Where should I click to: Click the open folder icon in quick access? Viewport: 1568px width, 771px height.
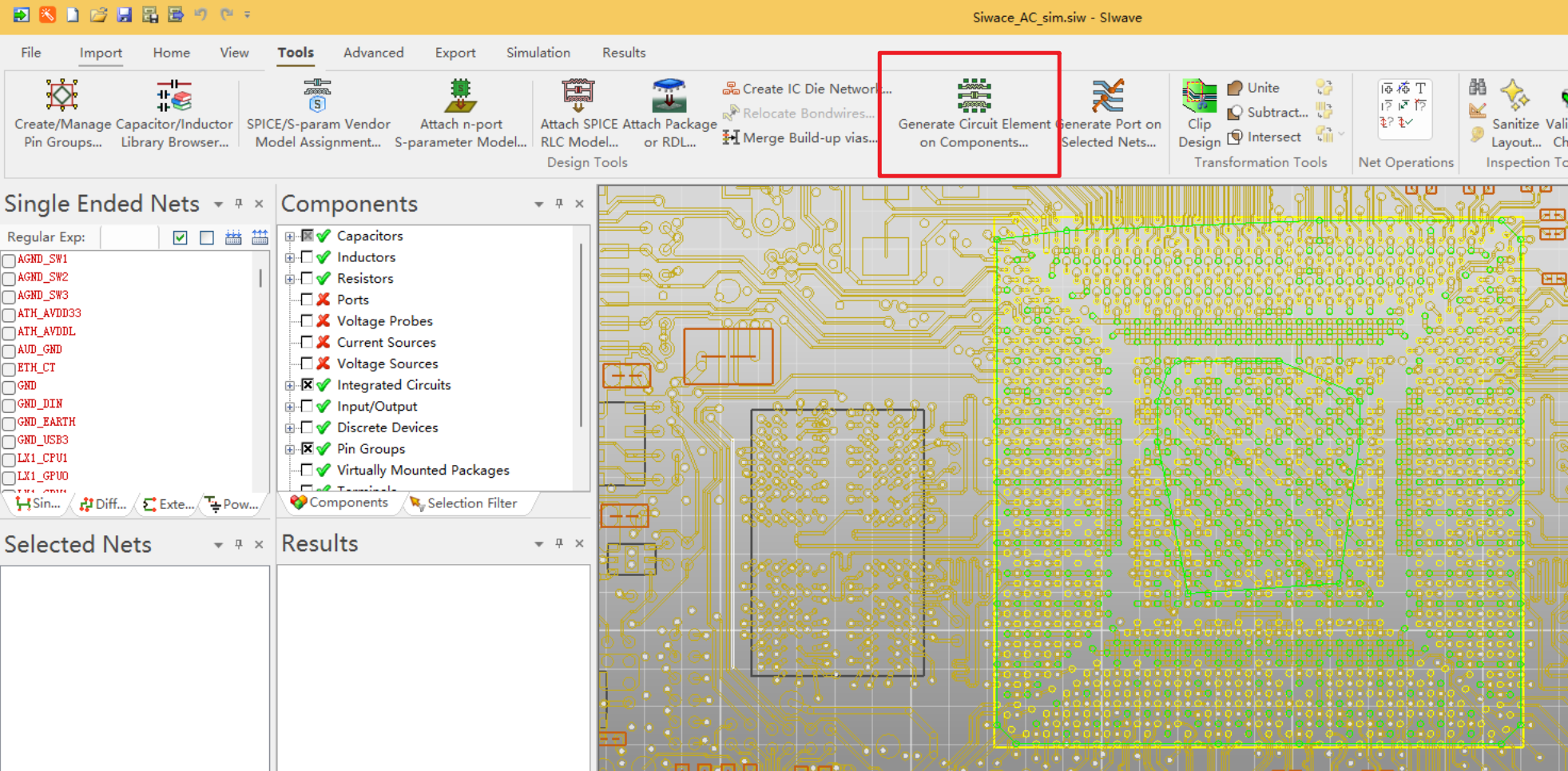point(98,14)
